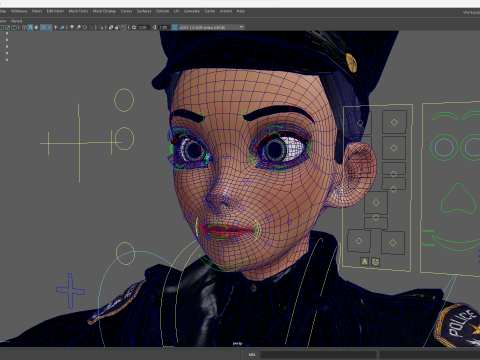Toggle X-ray active components icon
480x360 pixels.
pyautogui.click(x=117, y=27)
